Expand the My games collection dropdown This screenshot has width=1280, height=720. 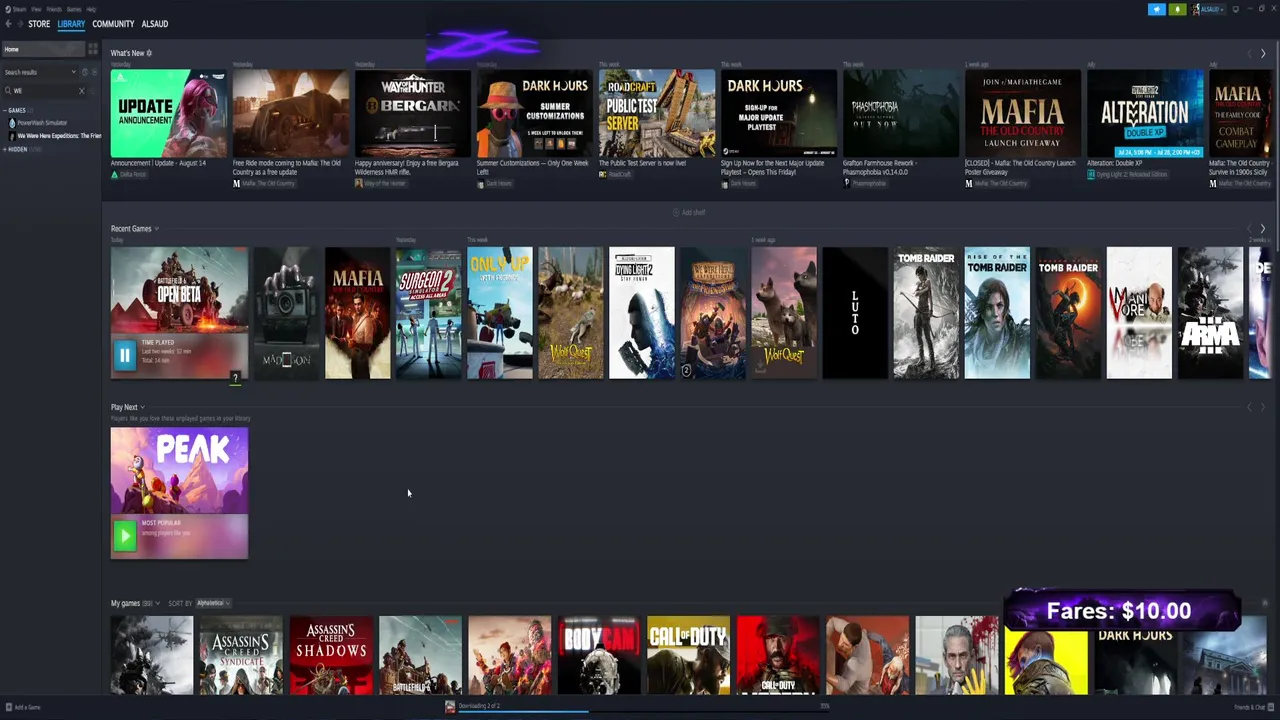pos(158,604)
